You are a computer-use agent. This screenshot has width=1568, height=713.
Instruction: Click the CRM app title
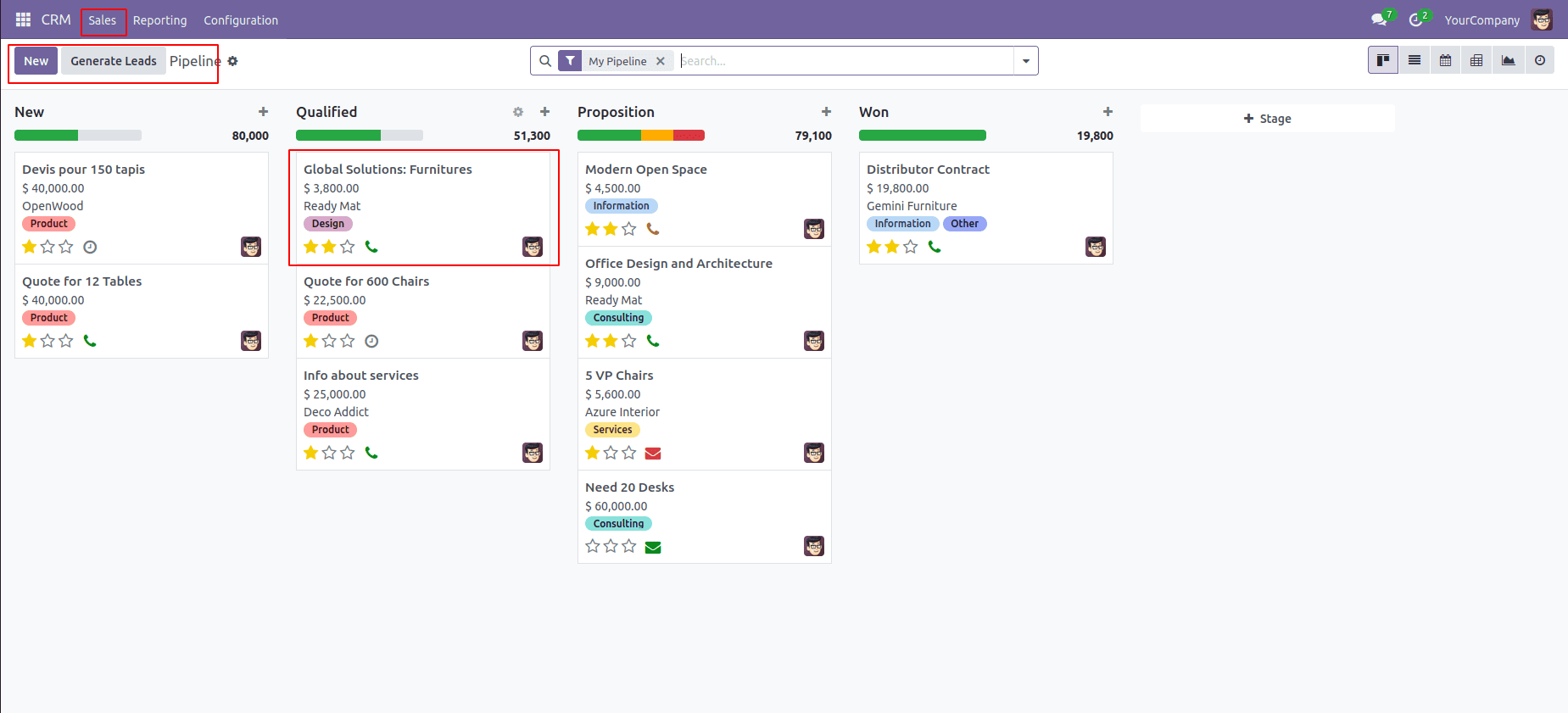click(x=56, y=19)
